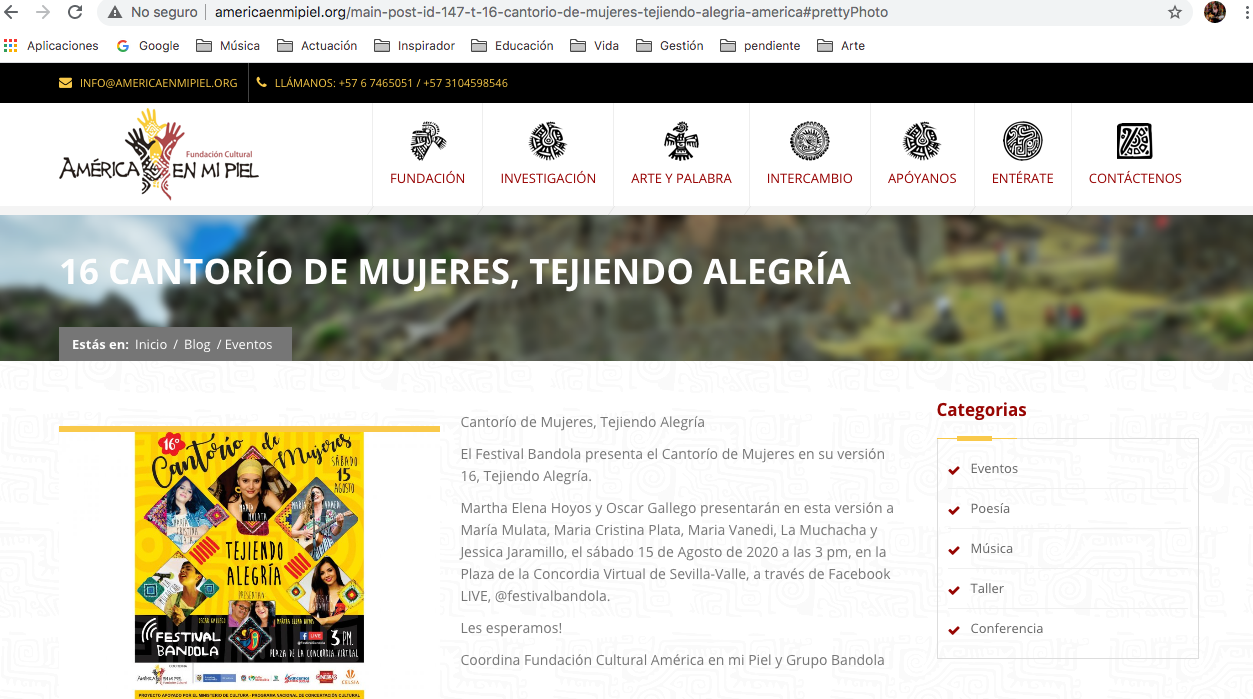This screenshot has height=699, width=1253.
Task: Go to Inicio in breadcrumb
Action: click(x=151, y=345)
